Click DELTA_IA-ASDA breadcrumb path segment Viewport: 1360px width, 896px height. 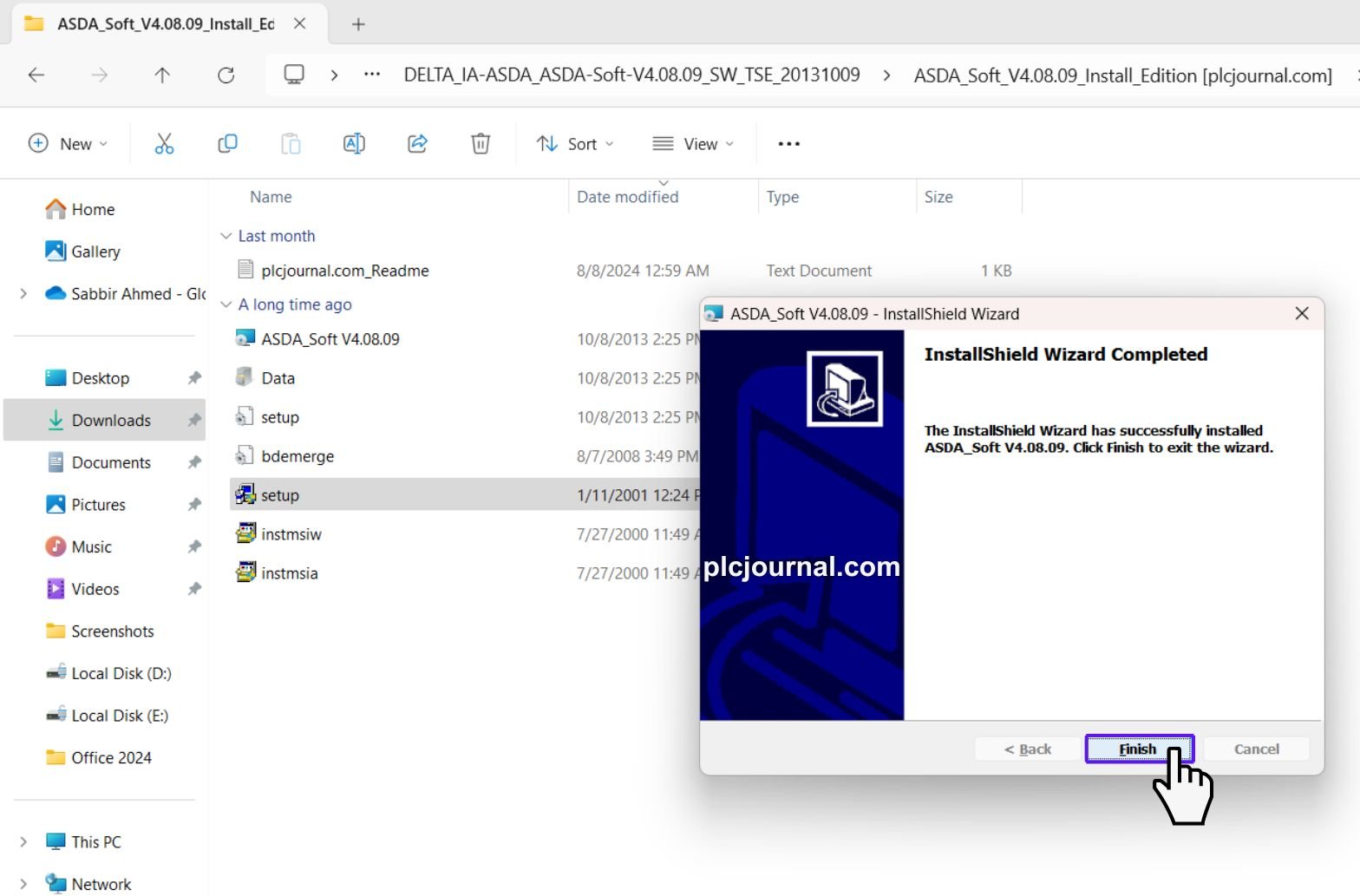pyautogui.click(x=631, y=75)
